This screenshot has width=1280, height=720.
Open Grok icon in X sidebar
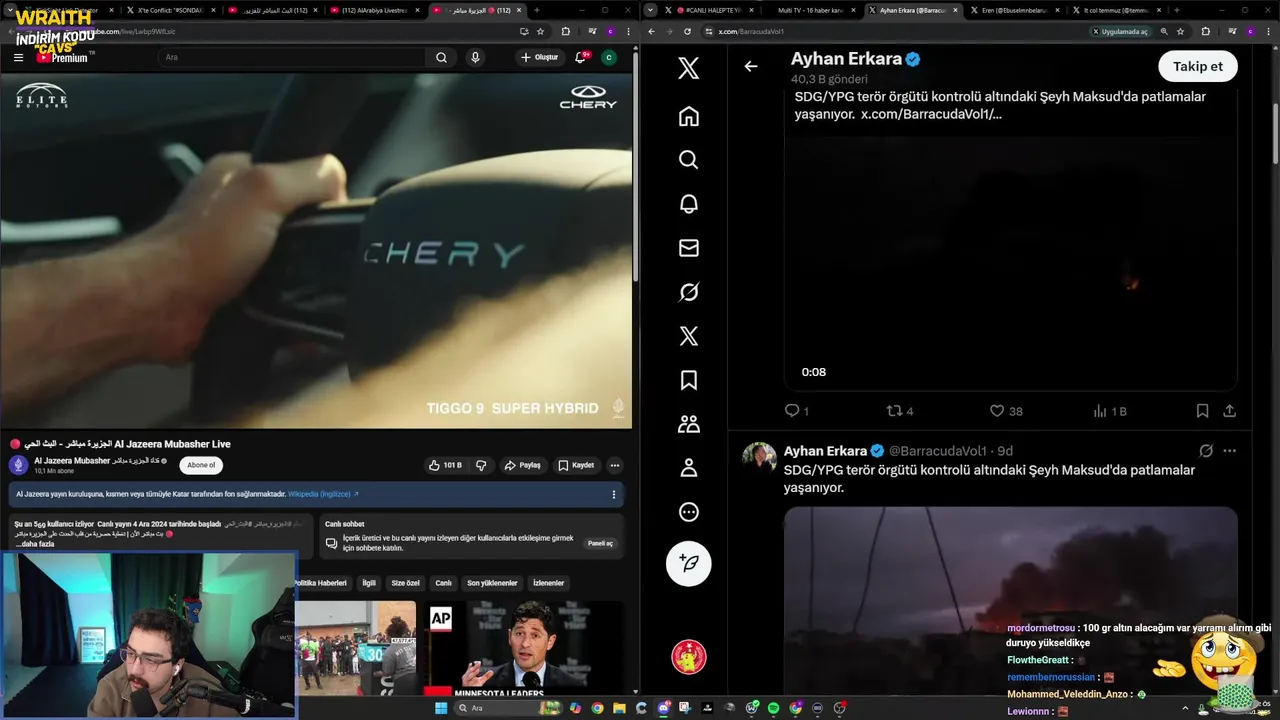[x=688, y=292]
